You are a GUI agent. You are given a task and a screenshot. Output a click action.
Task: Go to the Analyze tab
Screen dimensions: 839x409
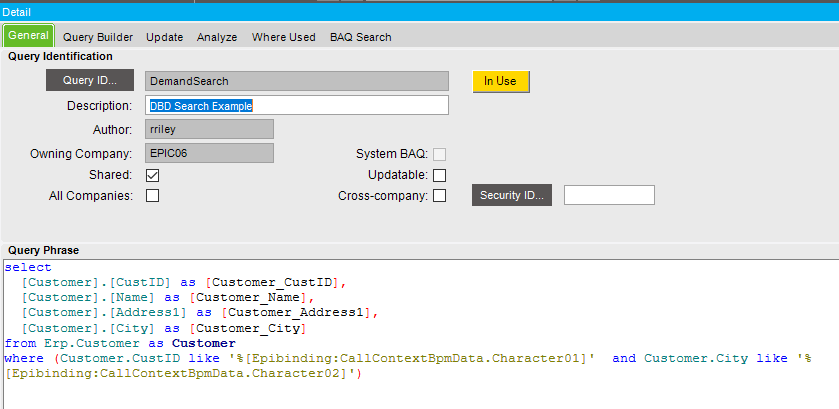217,37
